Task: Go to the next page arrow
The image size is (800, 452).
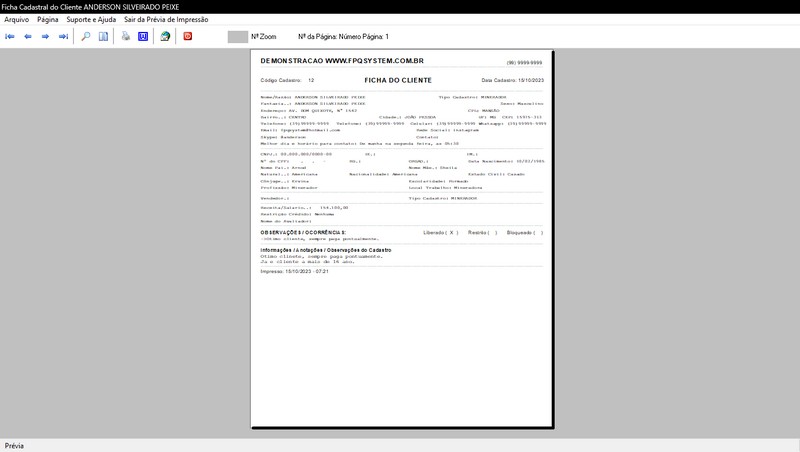Action: click(45, 36)
